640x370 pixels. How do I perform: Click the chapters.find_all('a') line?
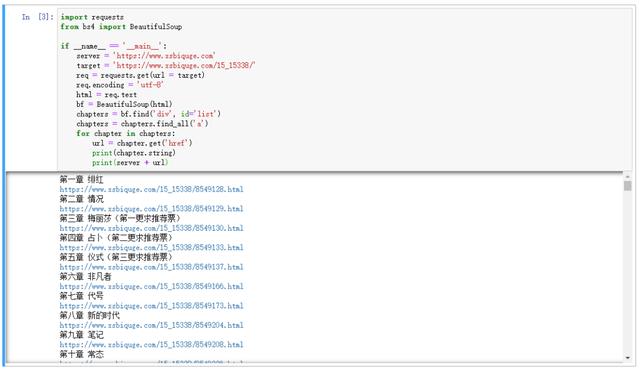click(142, 124)
